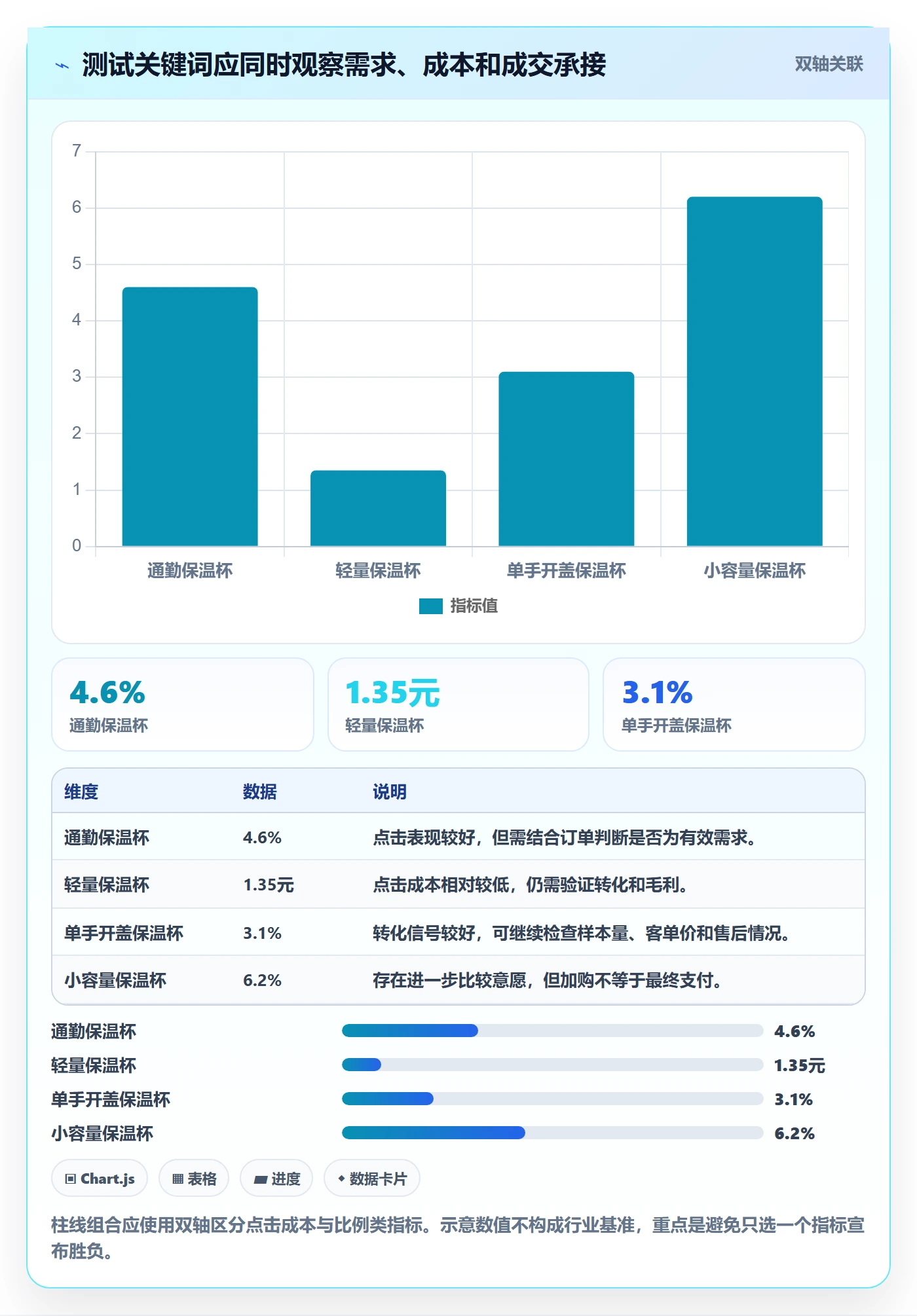This screenshot has height=1316, width=917.
Task: Click the 通勤保温杯 progress bar
Action: 552,1031
